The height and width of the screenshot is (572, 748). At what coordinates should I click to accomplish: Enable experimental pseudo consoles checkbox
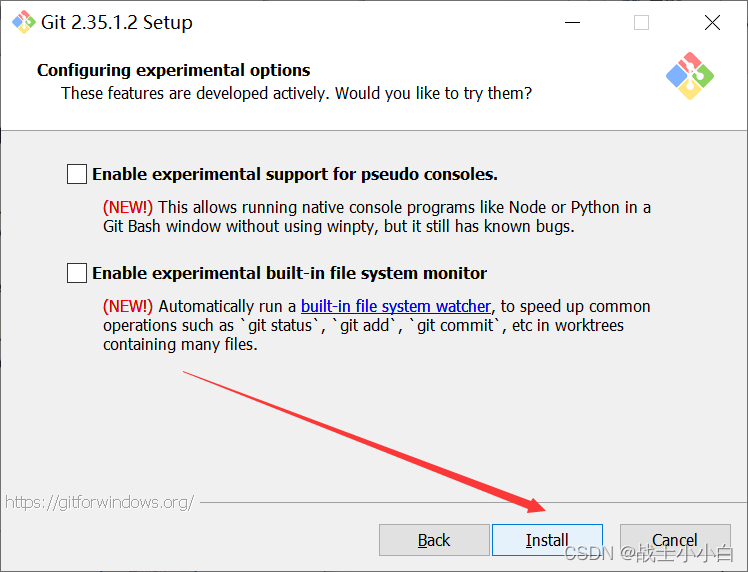click(77, 174)
